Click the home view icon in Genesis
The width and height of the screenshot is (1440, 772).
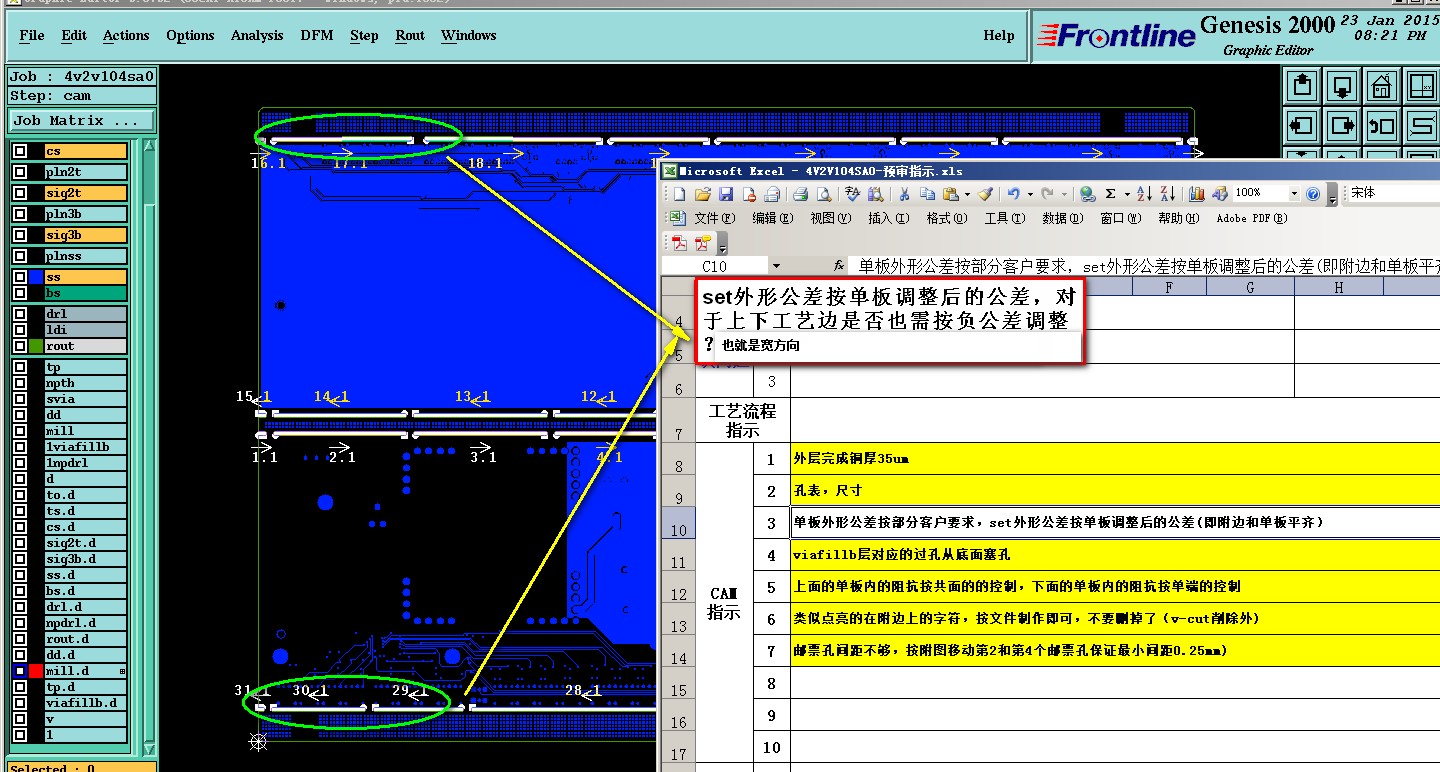click(x=1382, y=86)
